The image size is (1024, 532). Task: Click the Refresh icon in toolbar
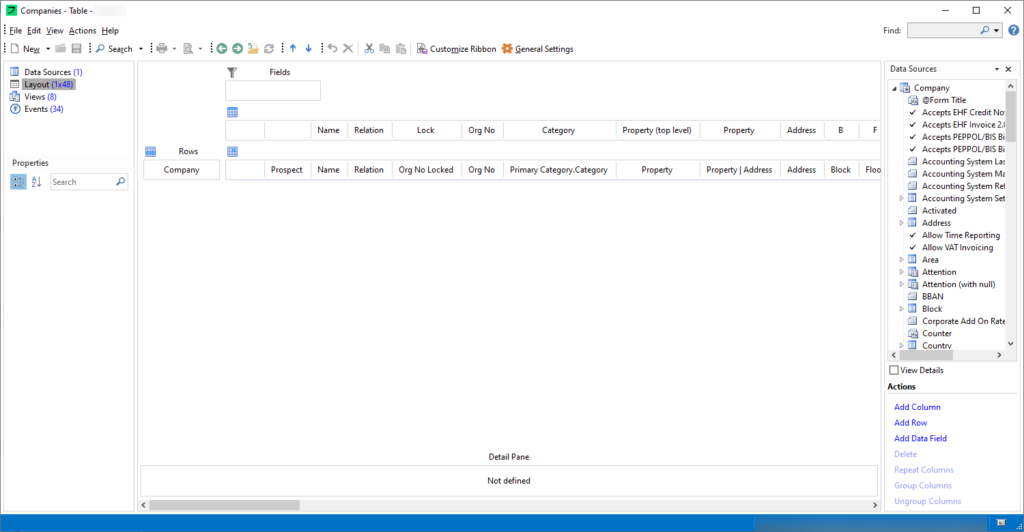(x=269, y=49)
